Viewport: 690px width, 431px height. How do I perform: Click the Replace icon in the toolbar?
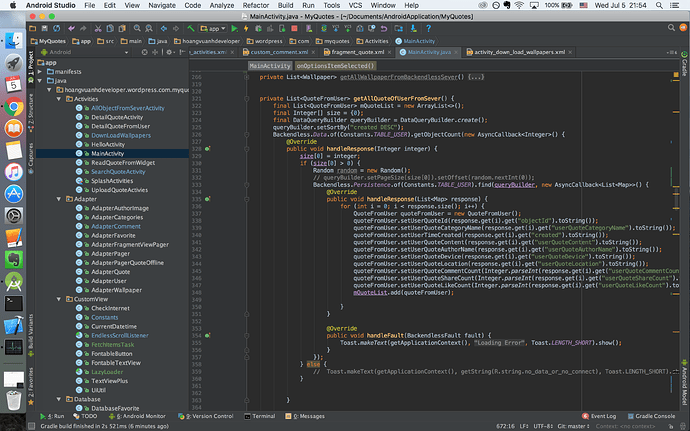pos(149,28)
